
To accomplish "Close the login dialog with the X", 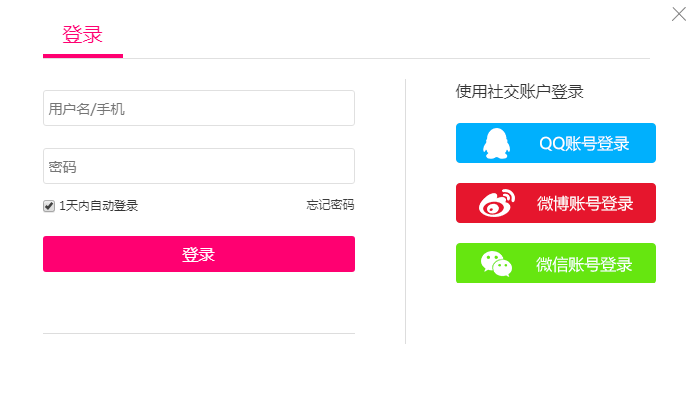I will tap(679, 13).
